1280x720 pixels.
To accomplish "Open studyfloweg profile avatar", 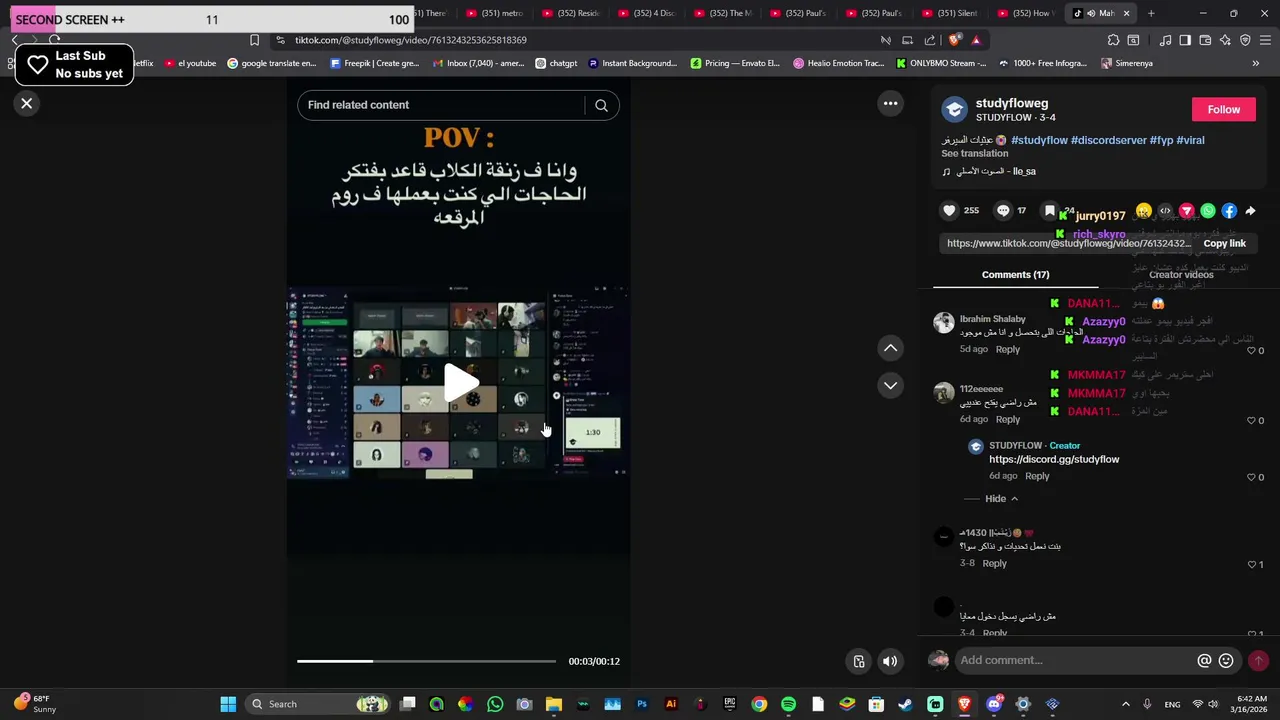I will (x=954, y=110).
